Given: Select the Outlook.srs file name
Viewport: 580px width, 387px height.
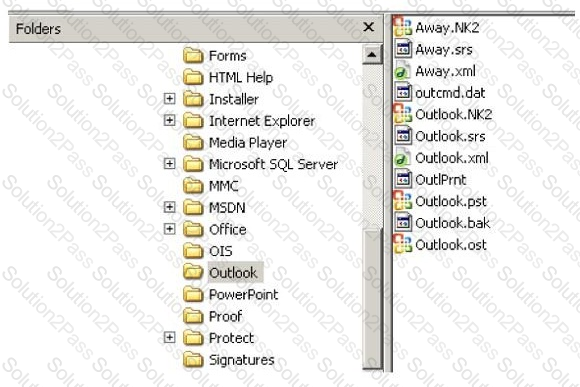Looking at the screenshot, I should 450,136.
